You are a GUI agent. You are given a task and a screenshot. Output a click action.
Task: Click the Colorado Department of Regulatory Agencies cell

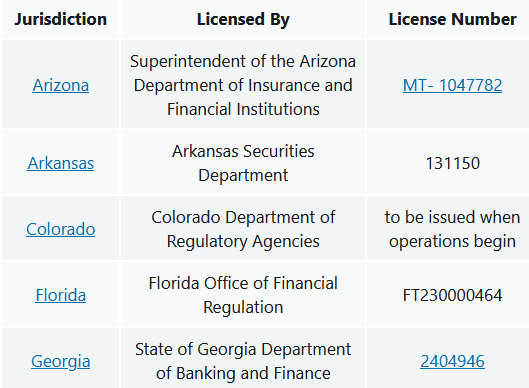[x=243, y=229]
